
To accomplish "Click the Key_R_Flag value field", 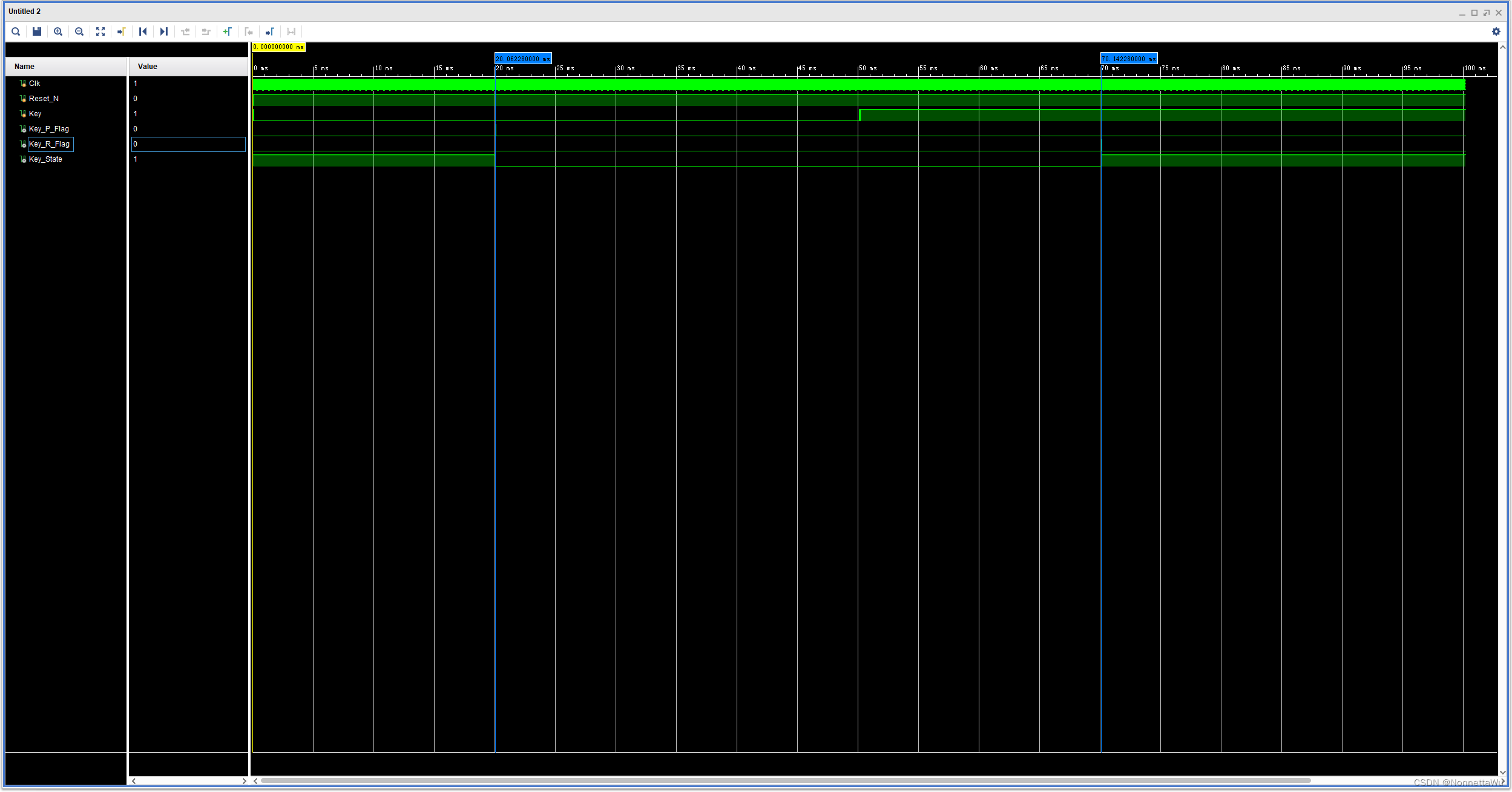I will tap(188, 144).
